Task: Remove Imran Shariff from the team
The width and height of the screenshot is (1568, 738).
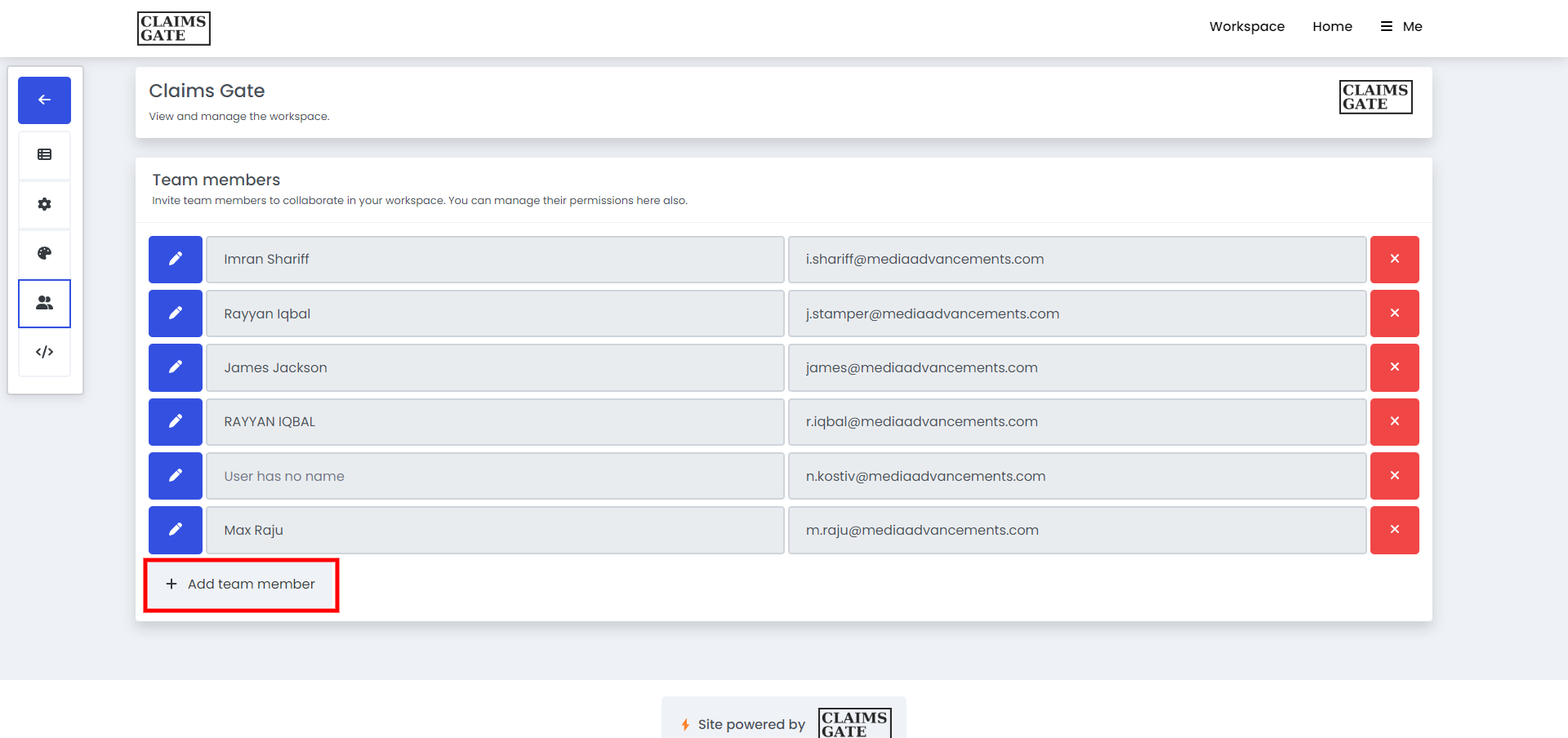Action: 1394,260
